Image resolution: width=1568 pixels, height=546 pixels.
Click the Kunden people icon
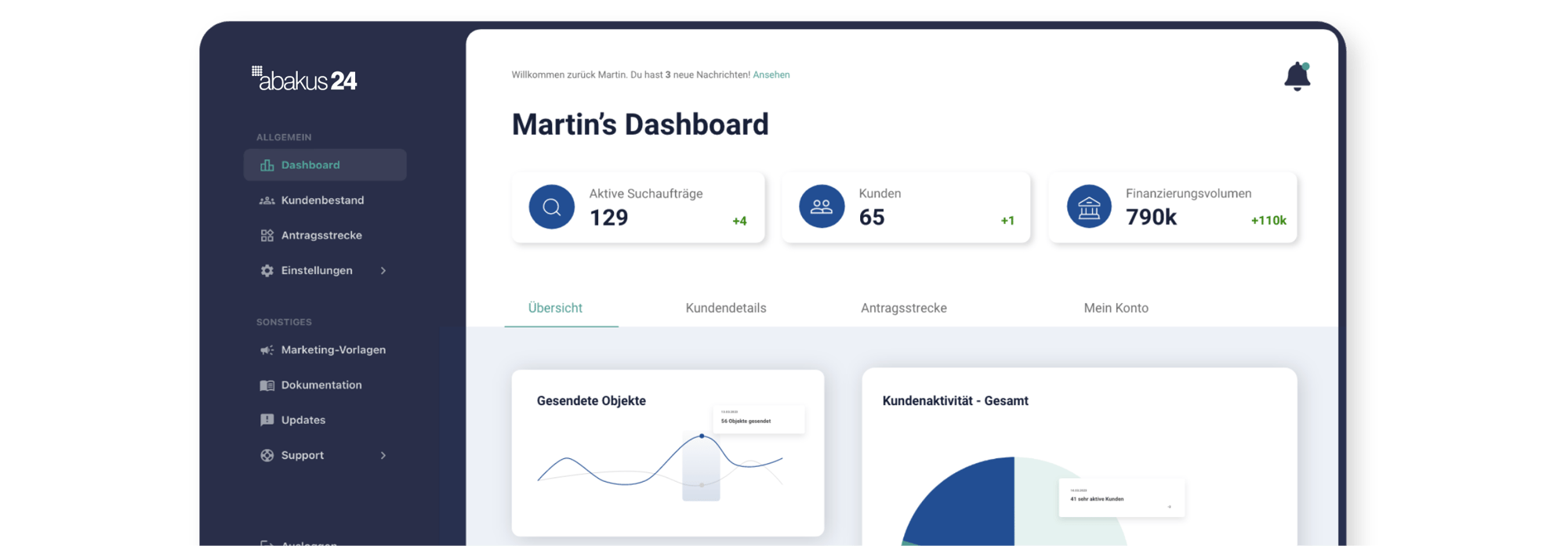pos(821,207)
